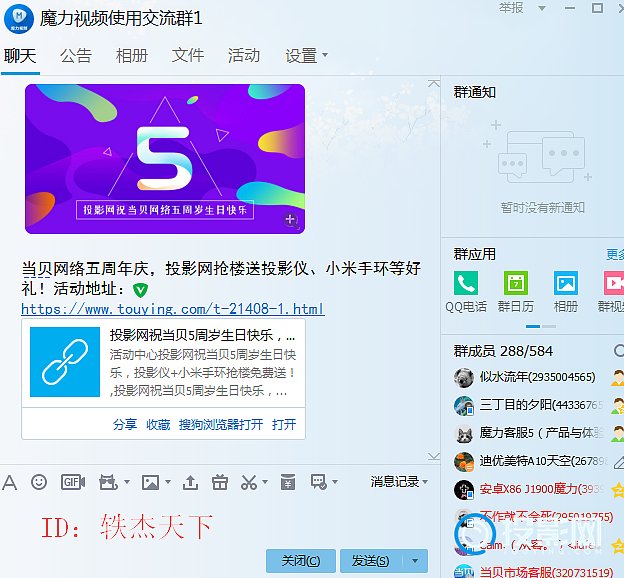This screenshot has width=624, height=578.
Task: Switch to the 相册 tab
Action: point(132,56)
